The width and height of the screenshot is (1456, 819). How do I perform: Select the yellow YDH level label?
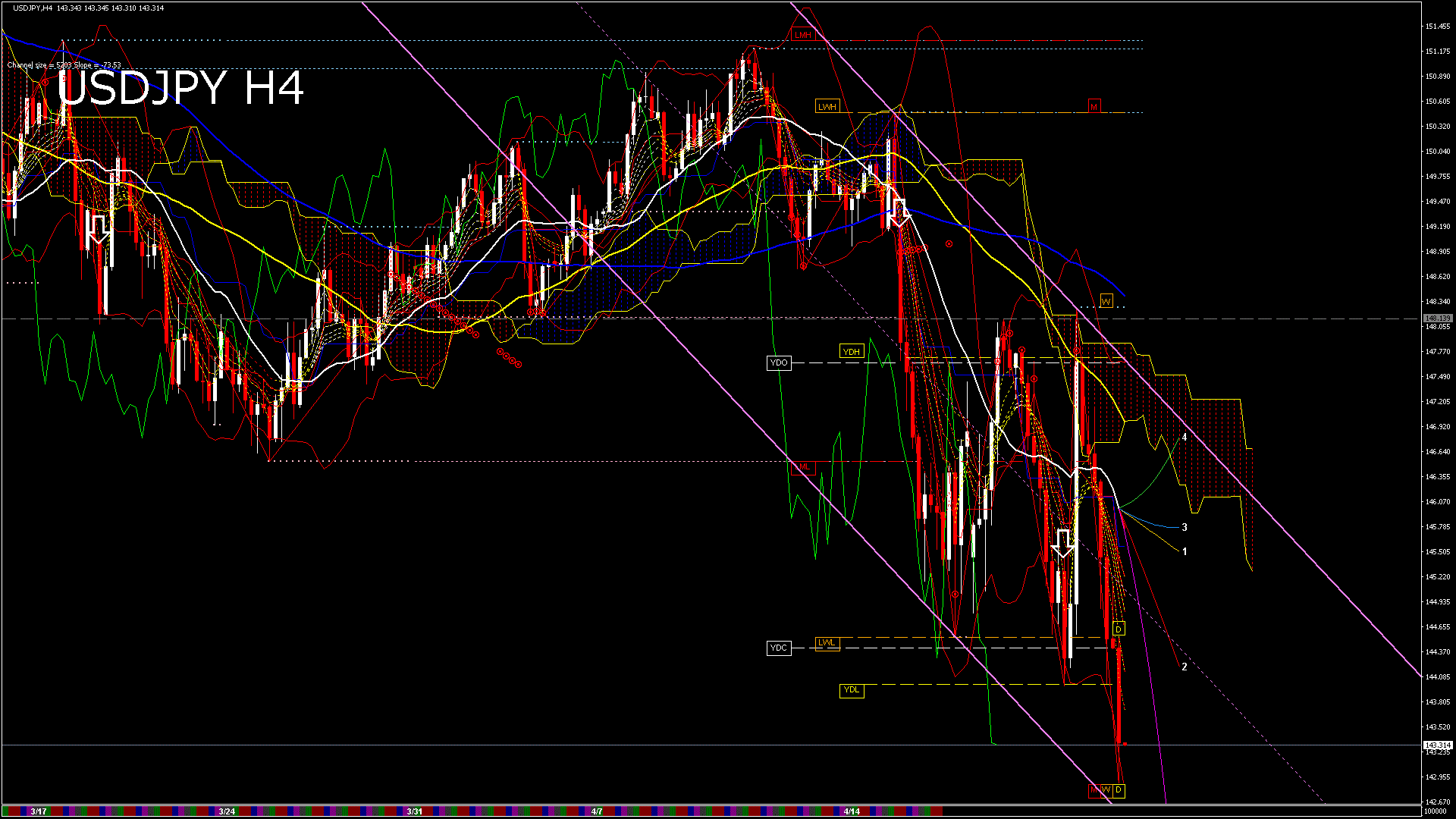[851, 351]
